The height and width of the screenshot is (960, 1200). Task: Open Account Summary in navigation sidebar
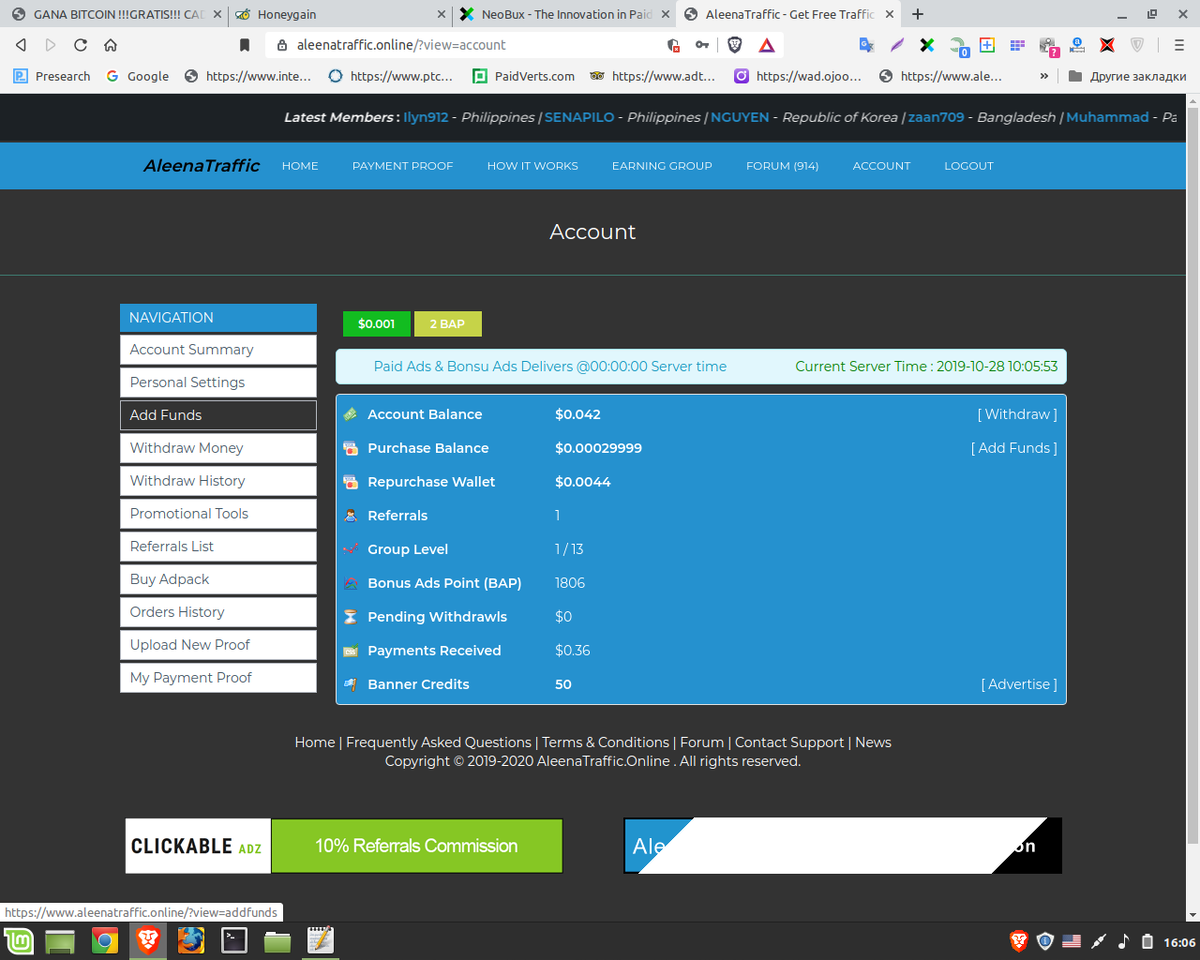point(218,350)
